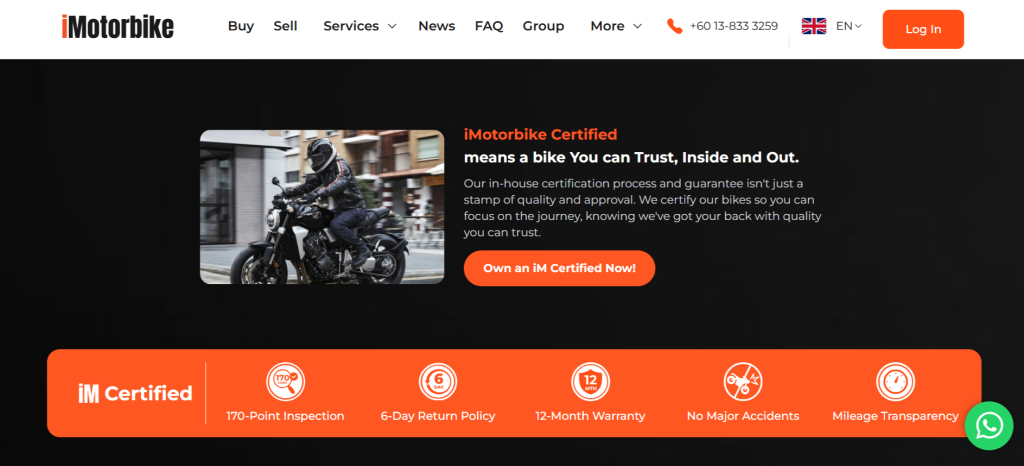Click the 12-Month Warranty shield icon
This screenshot has width=1024, height=466.
590,382
